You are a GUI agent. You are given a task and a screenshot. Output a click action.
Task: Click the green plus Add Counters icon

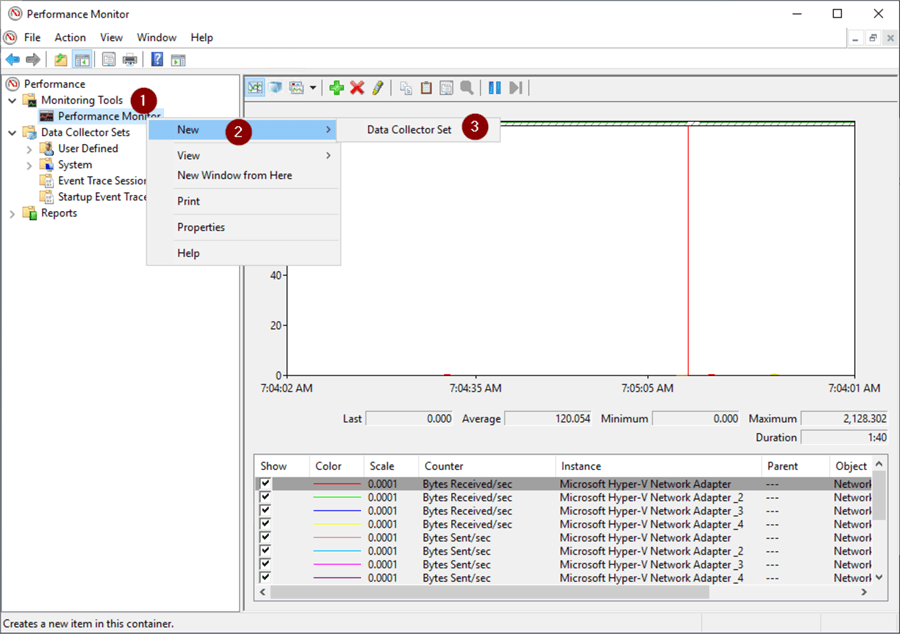pyautogui.click(x=337, y=88)
